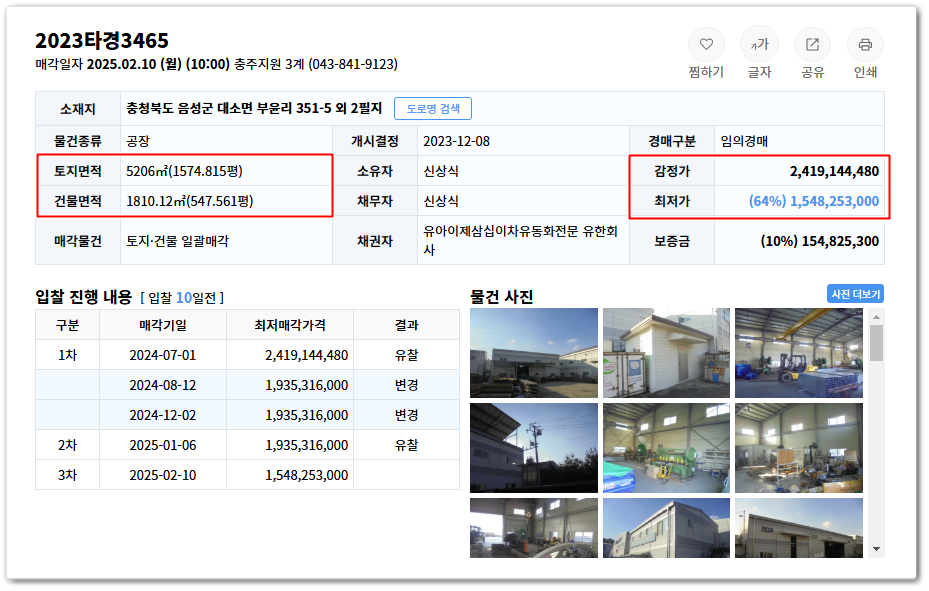The image size is (929, 591).
Task: Click the blue 최저가 value (64%) 1,548,253,000
Action: click(814, 201)
